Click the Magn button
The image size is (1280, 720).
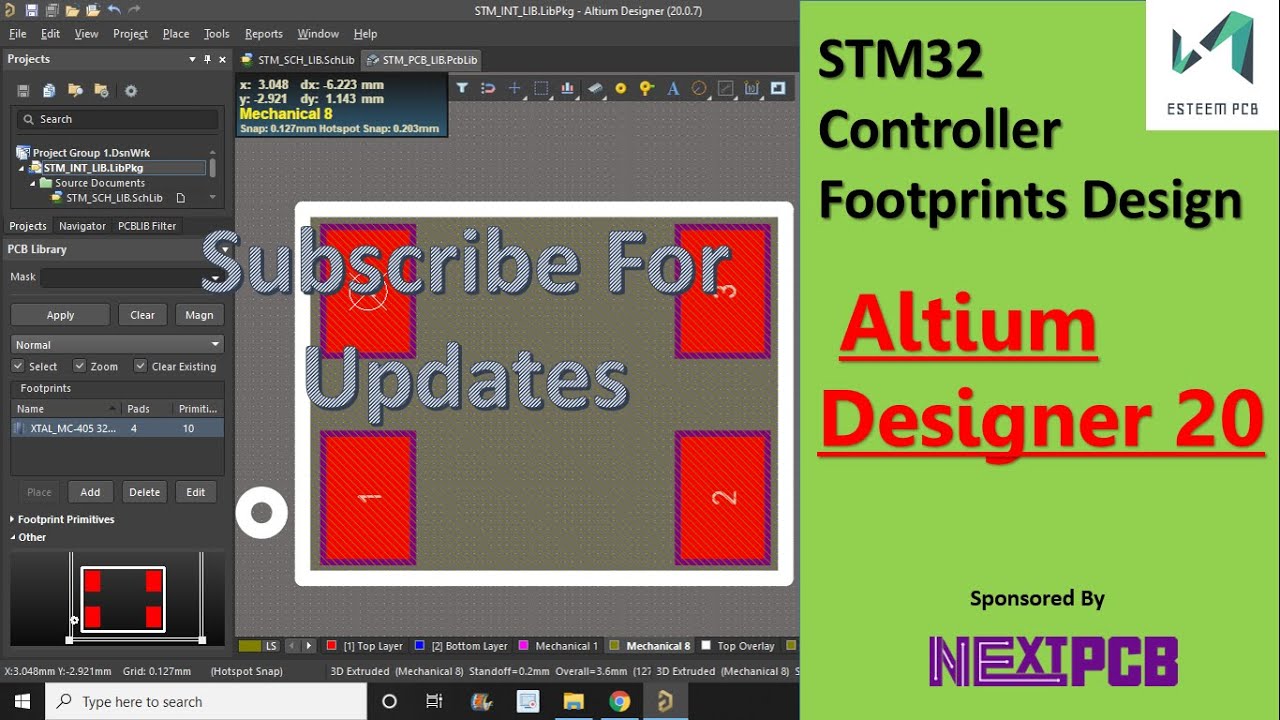199,315
